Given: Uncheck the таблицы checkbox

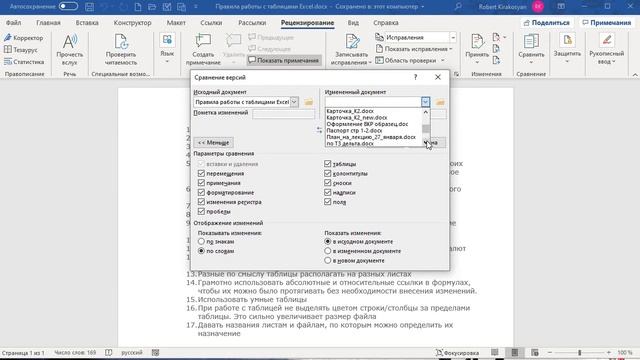Looking at the screenshot, I should (x=327, y=164).
